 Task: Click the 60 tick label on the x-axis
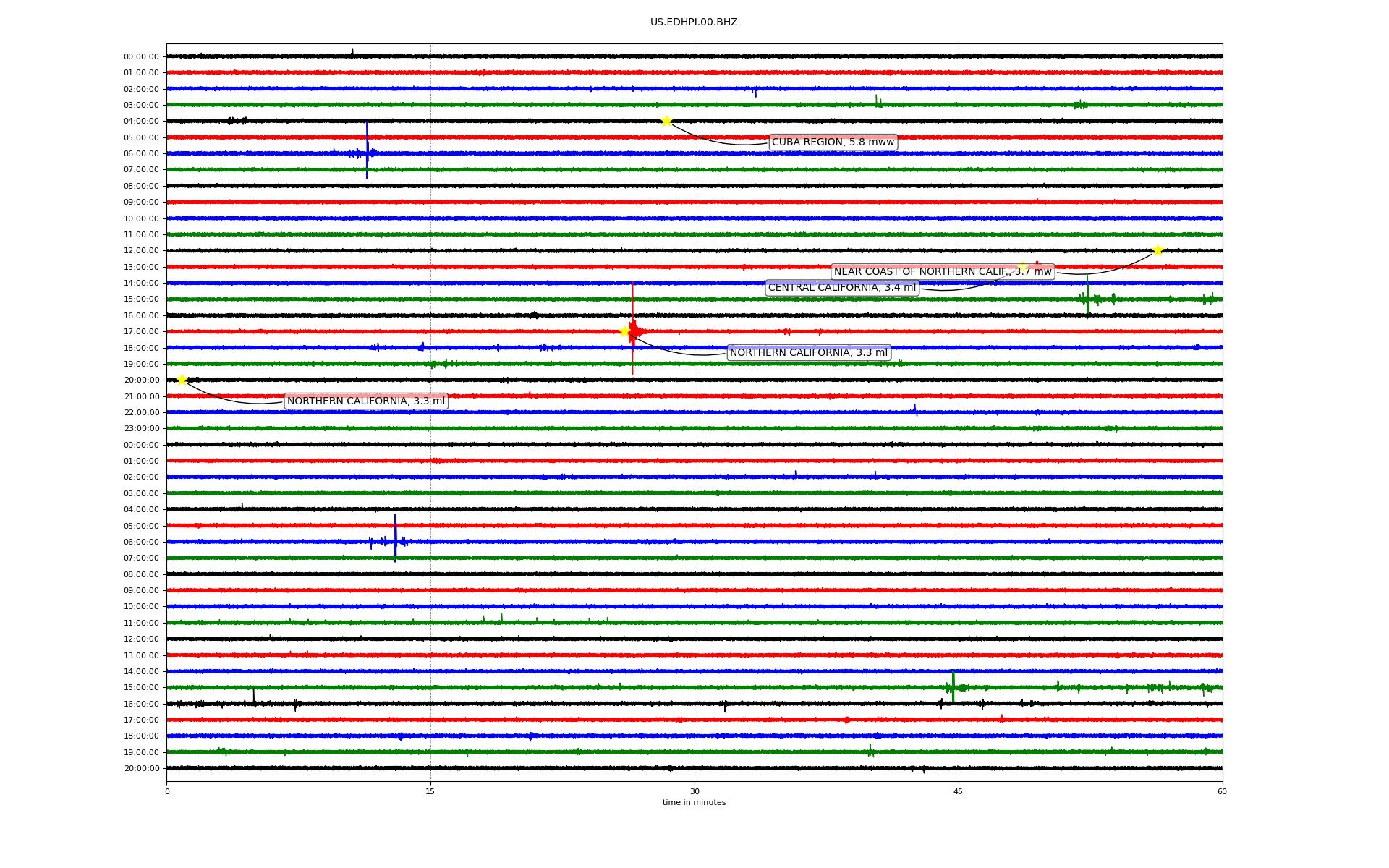pyautogui.click(x=1222, y=791)
